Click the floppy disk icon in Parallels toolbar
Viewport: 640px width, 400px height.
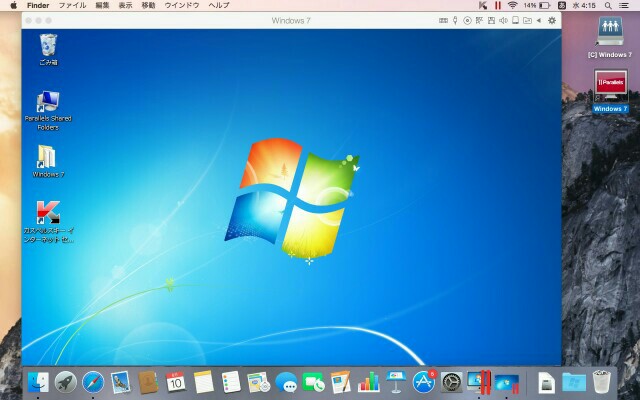[491, 20]
